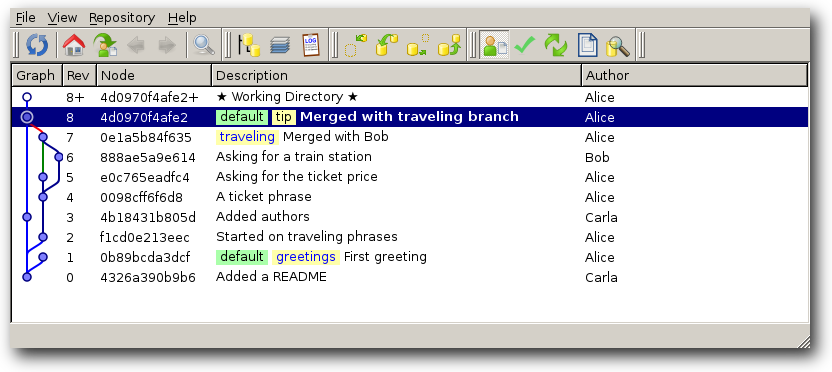This screenshot has width=832, height=372.
Task: Click the green synchronize arrows icon
Action: 556,45
